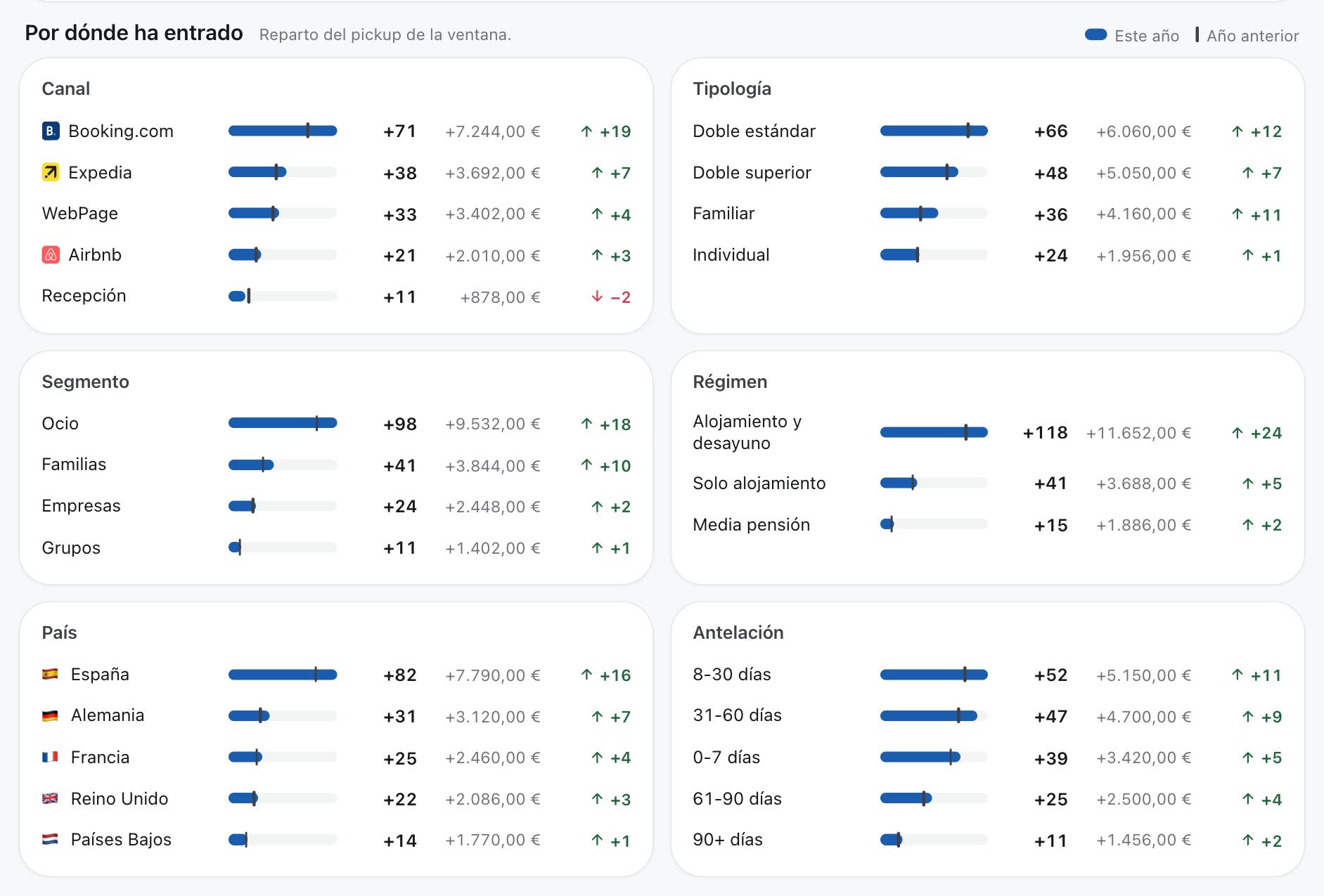Click the Francia flag icon
The width and height of the screenshot is (1324, 896).
[50, 757]
